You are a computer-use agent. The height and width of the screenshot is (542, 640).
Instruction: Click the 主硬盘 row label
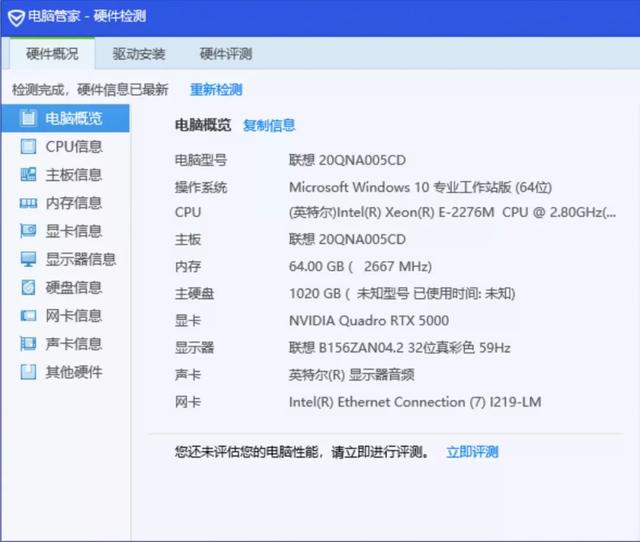tap(194, 293)
